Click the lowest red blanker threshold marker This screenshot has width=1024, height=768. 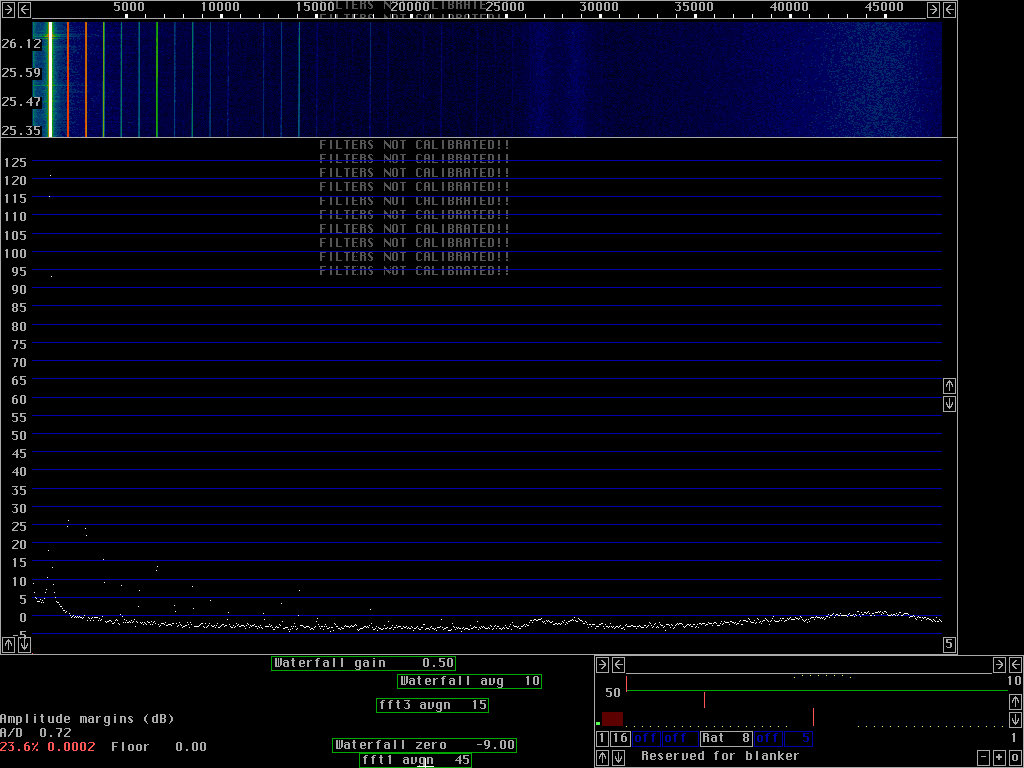tap(814, 716)
